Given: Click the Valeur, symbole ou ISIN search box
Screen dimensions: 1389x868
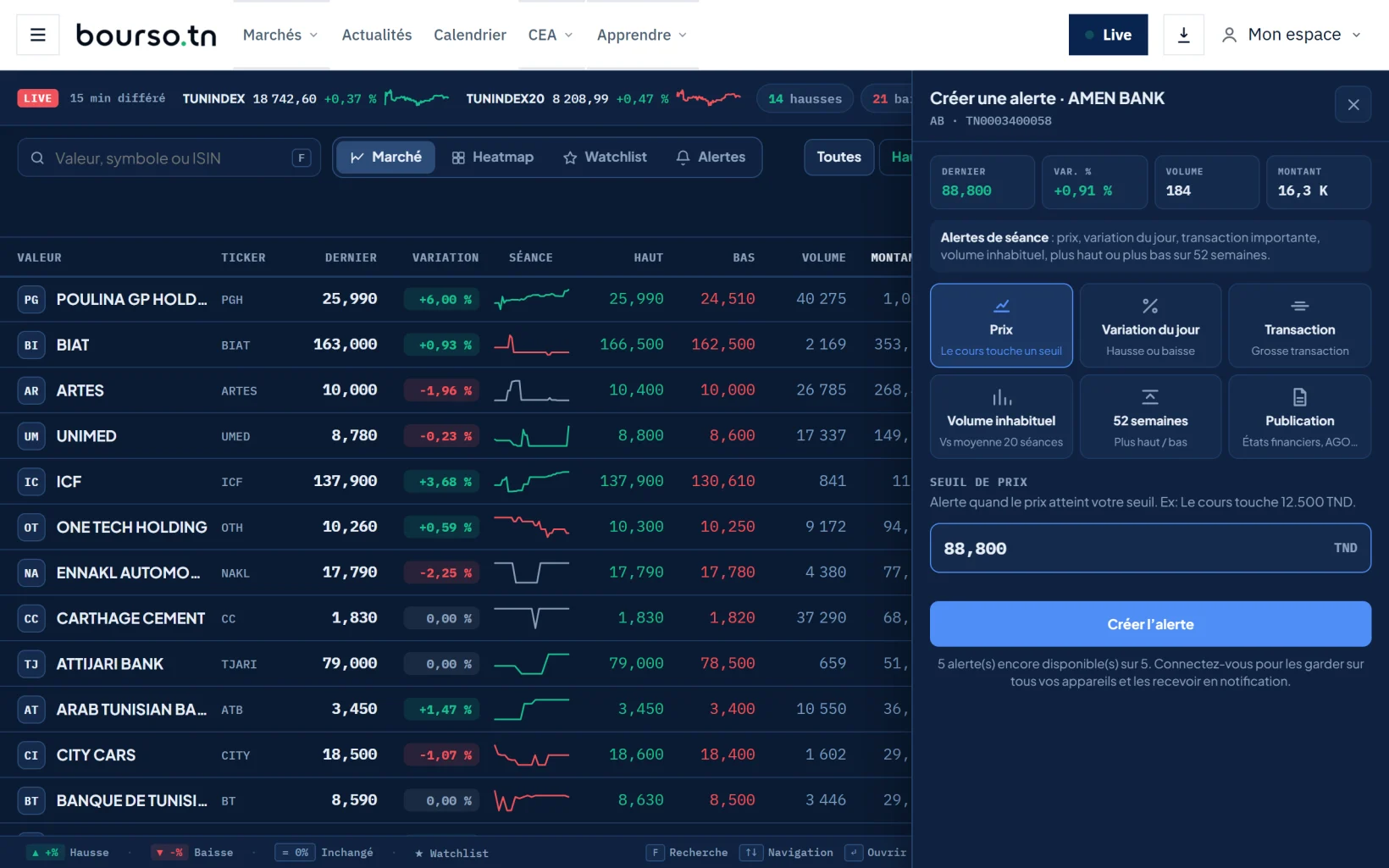Looking at the screenshot, I should coord(169,158).
